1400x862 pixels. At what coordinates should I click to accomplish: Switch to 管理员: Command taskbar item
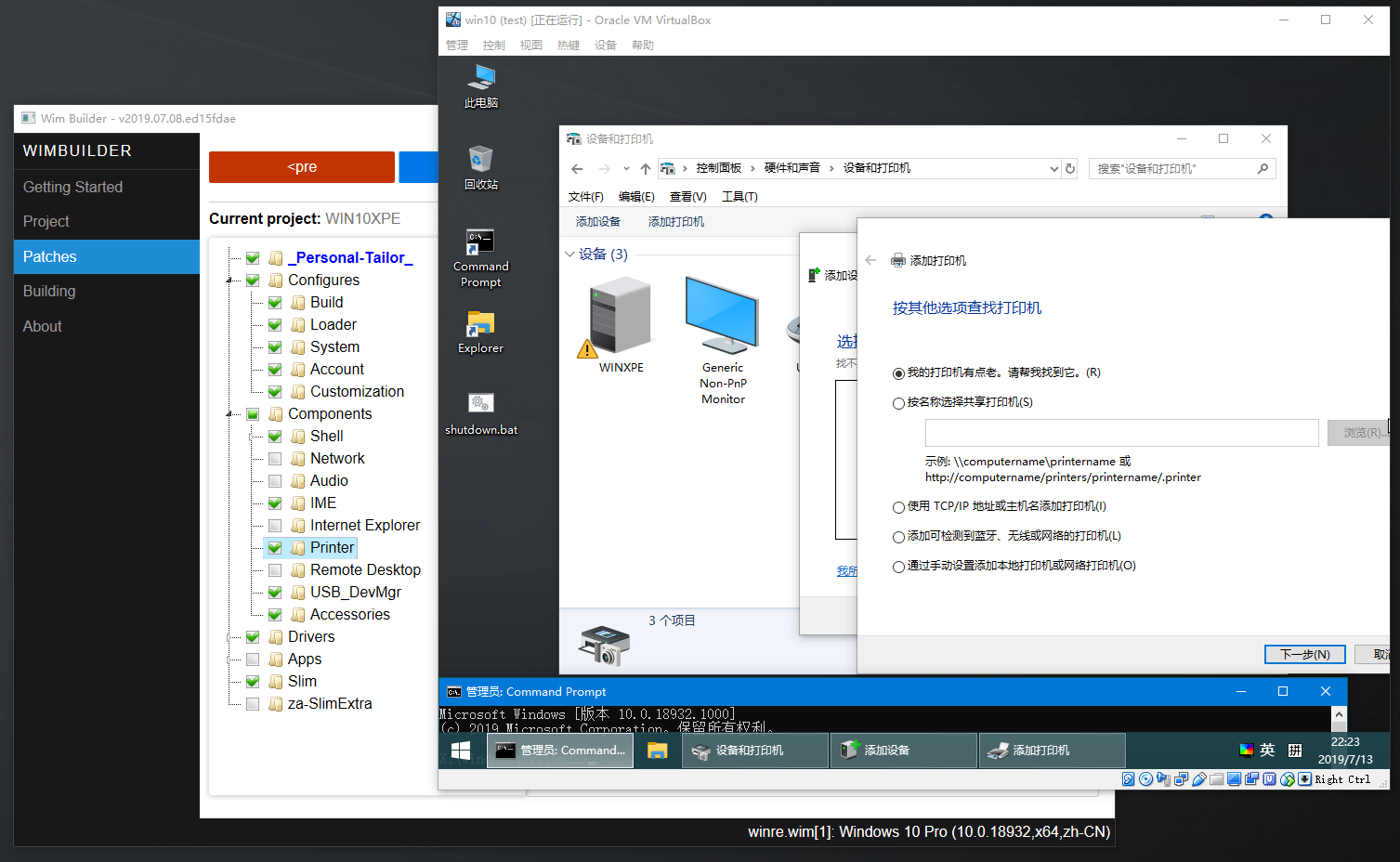[560, 751]
